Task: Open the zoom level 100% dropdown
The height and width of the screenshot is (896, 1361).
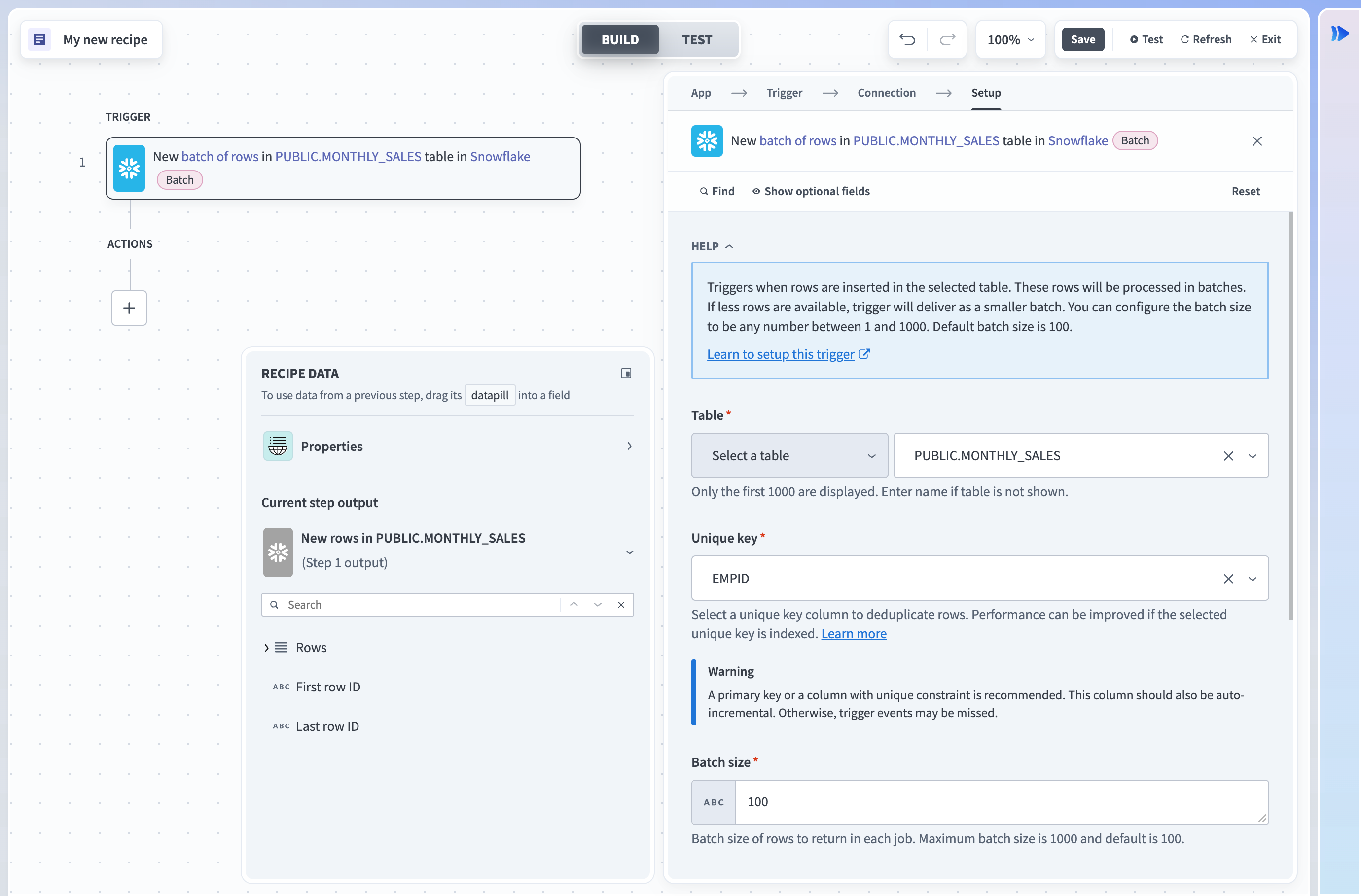Action: [x=1010, y=39]
